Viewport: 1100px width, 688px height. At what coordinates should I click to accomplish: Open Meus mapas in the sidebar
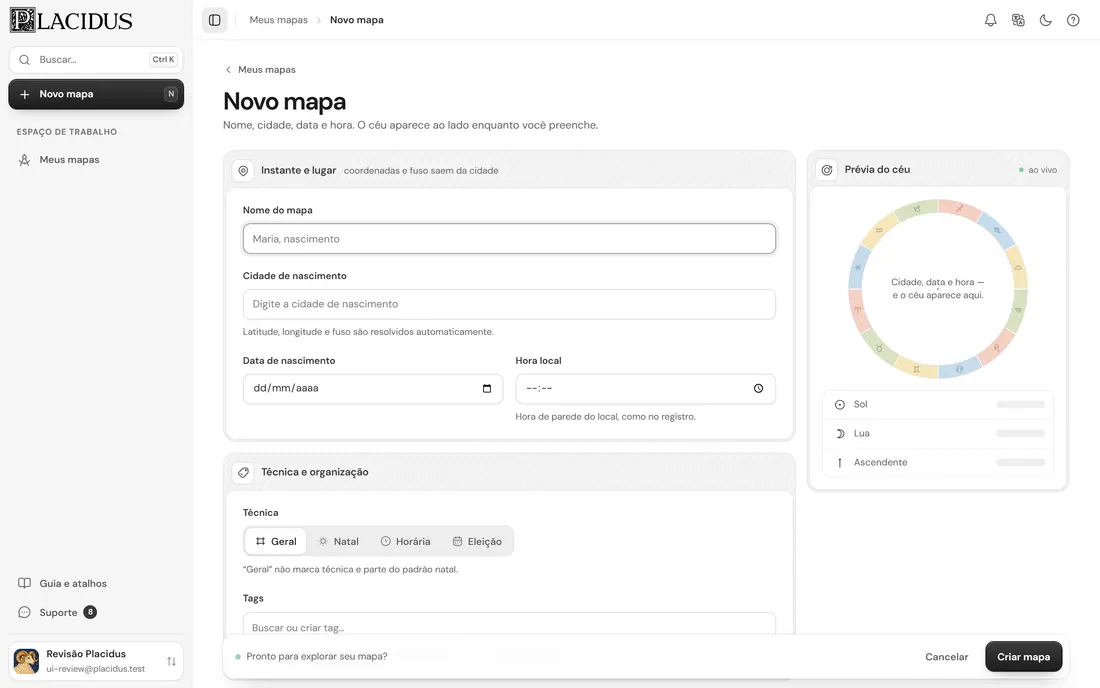tap(96, 160)
